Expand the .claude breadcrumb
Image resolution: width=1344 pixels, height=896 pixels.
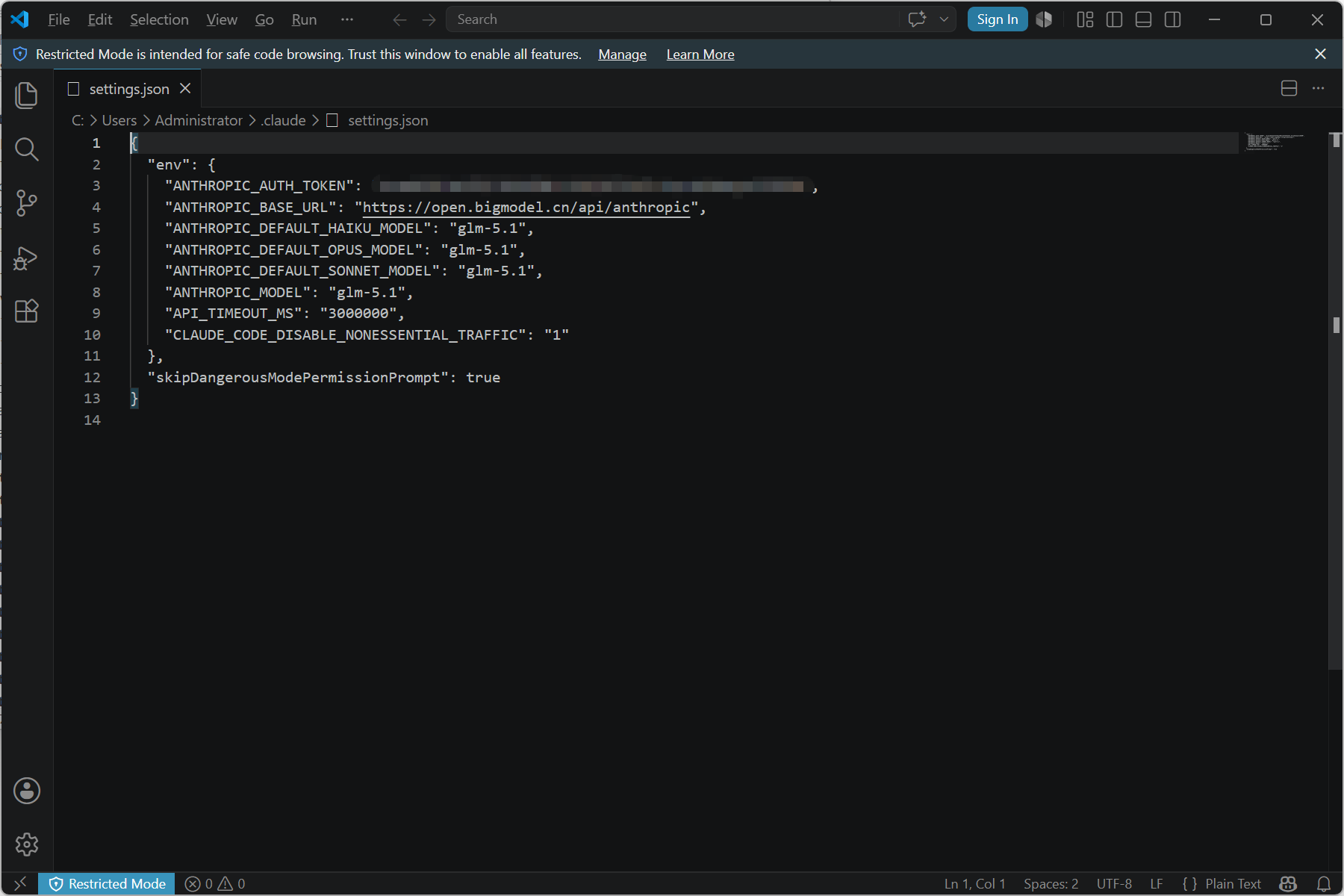tap(284, 120)
